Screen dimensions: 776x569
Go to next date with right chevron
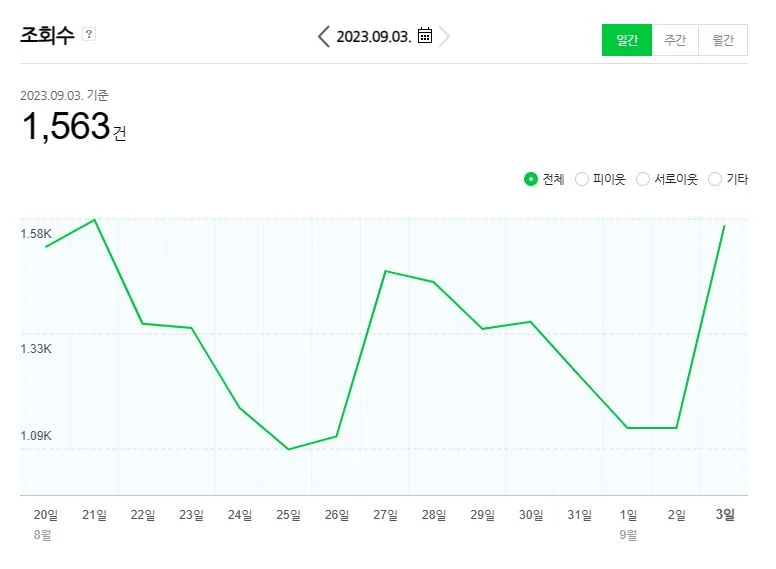pos(445,37)
